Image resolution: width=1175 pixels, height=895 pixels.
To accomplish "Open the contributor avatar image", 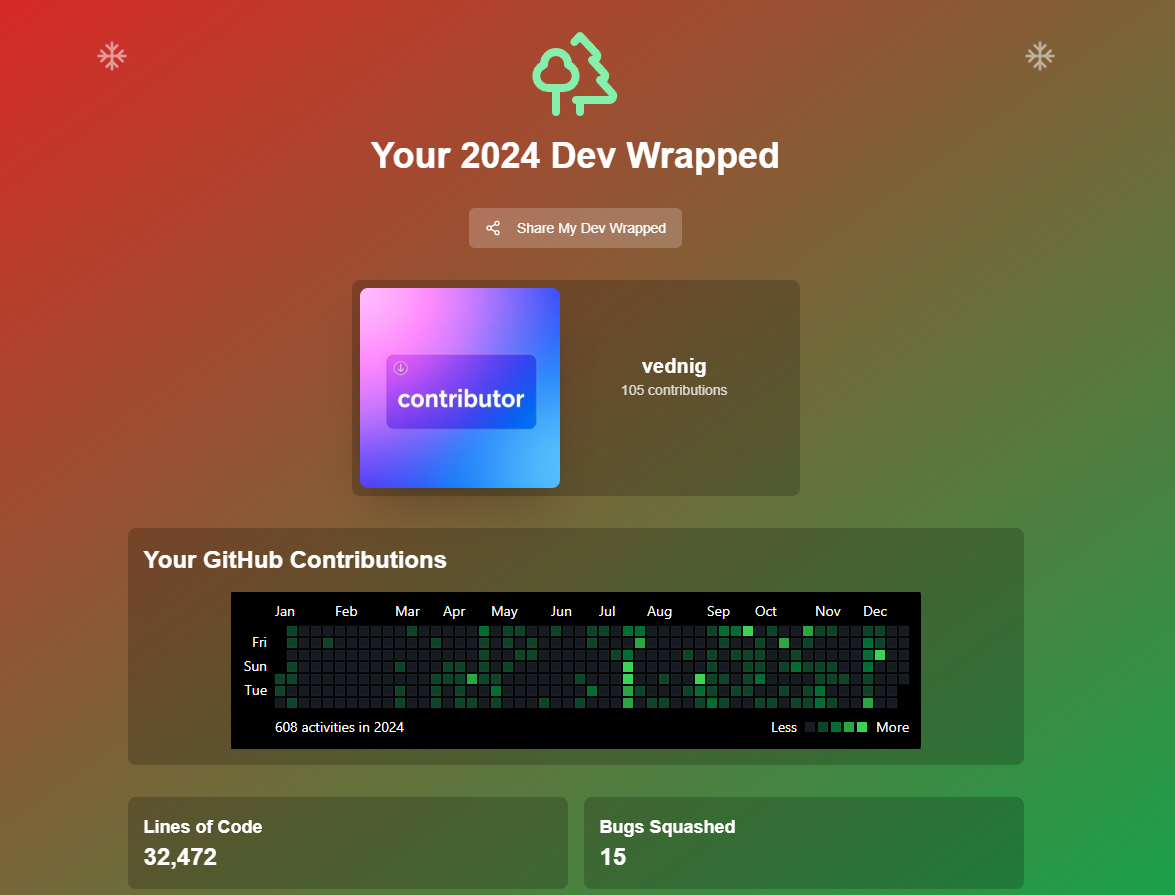I will click(x=459, y=388).
